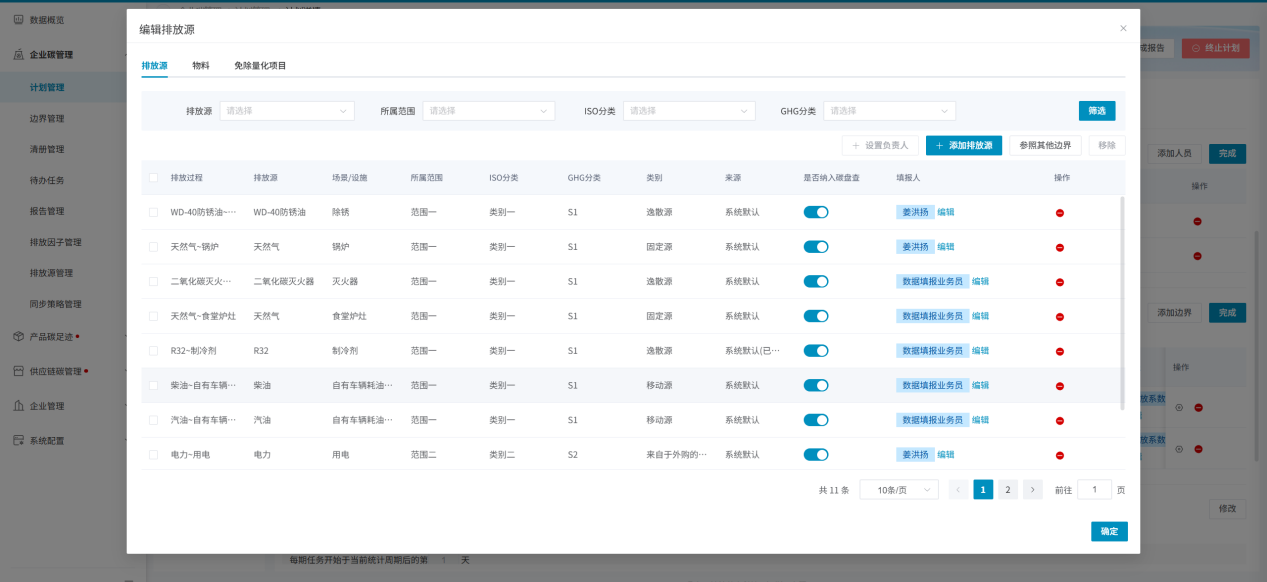The image size is (1267, 582).
Task: Go to next page arrow in pagination
Action: [1033, 490]
